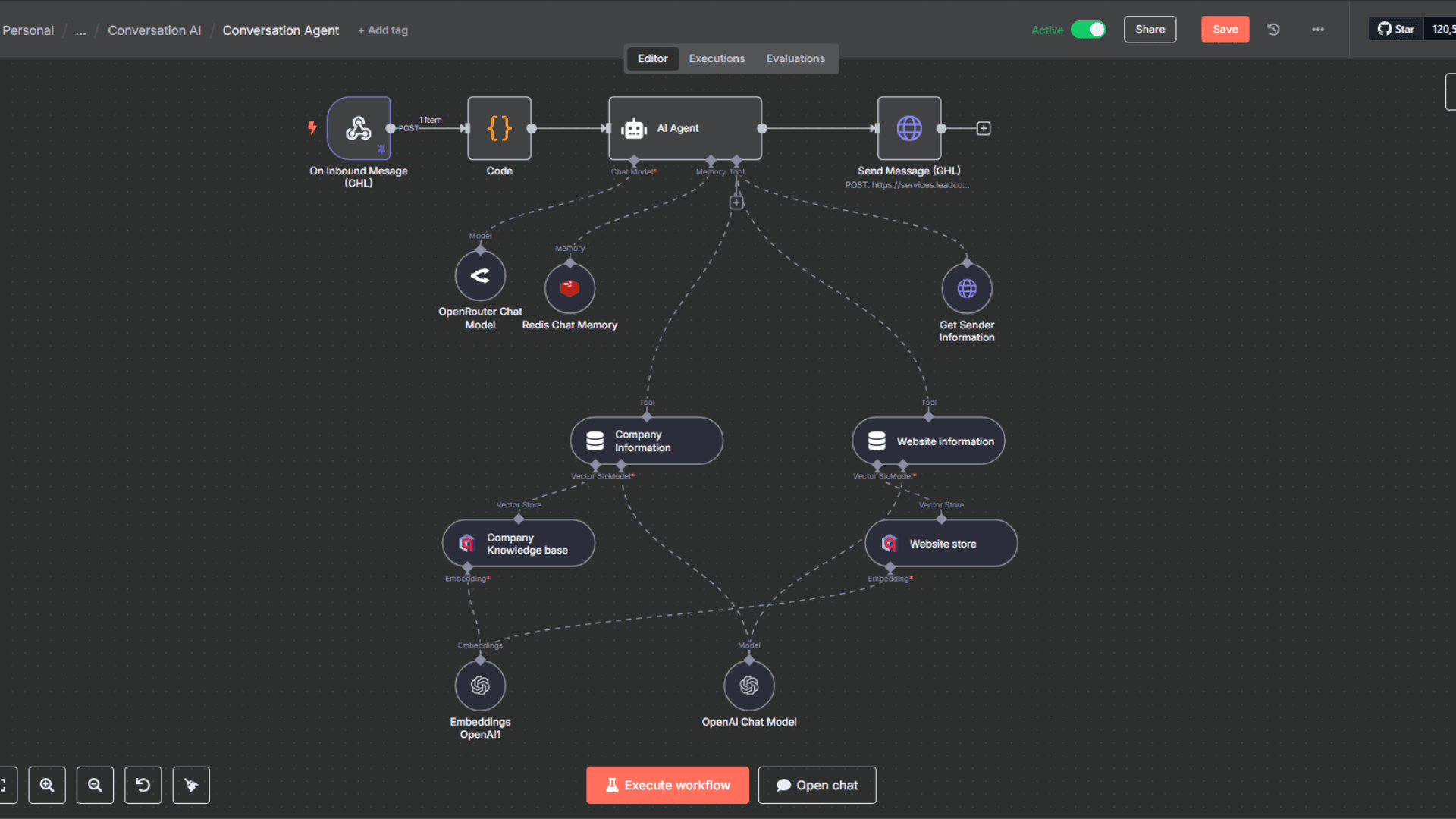Click the AI Agent Chat Model connector
Image resolution: width=1456 pixels, height=819 pixels.
coord(634,161)
